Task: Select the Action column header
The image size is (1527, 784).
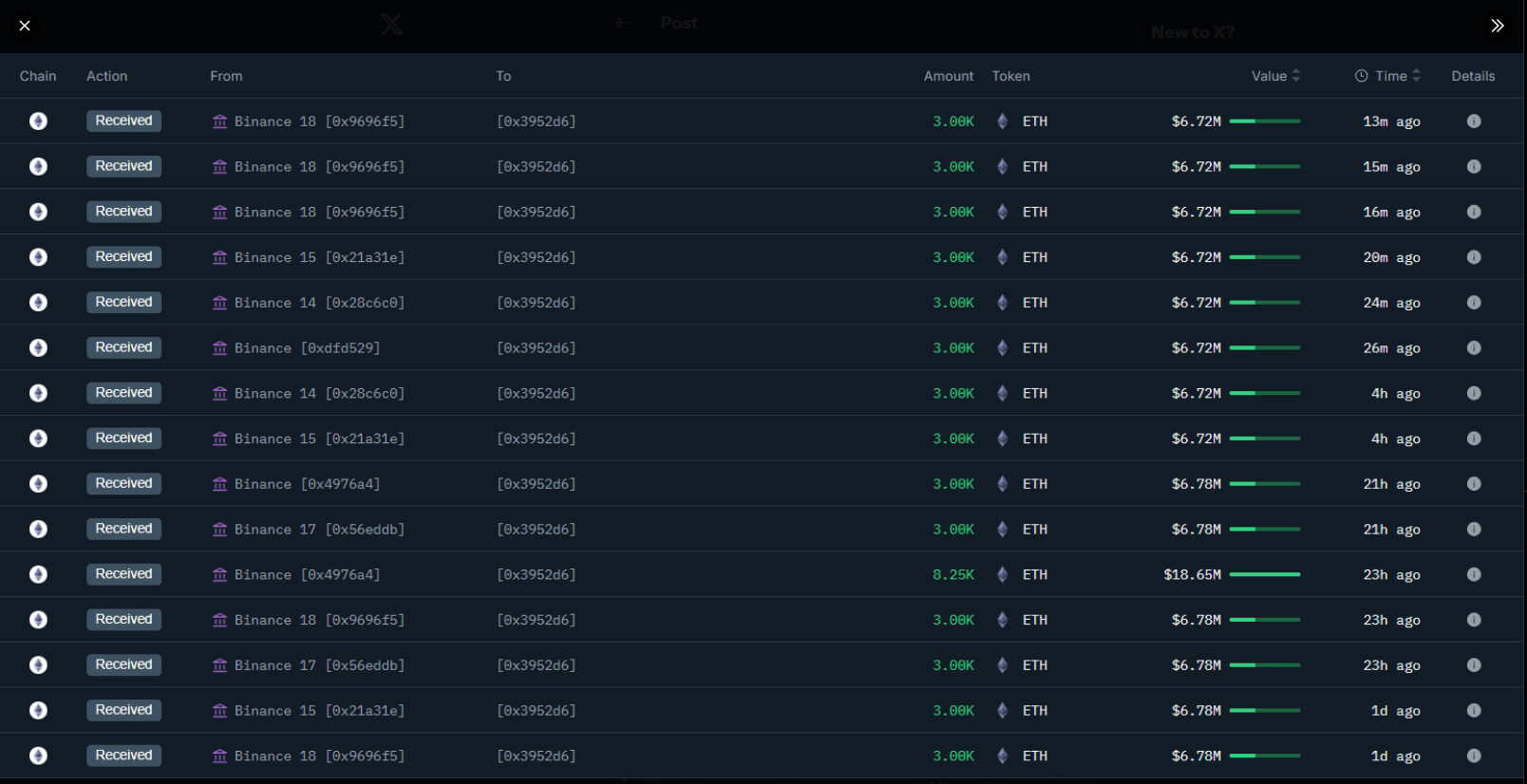Action: coord(106,76)
